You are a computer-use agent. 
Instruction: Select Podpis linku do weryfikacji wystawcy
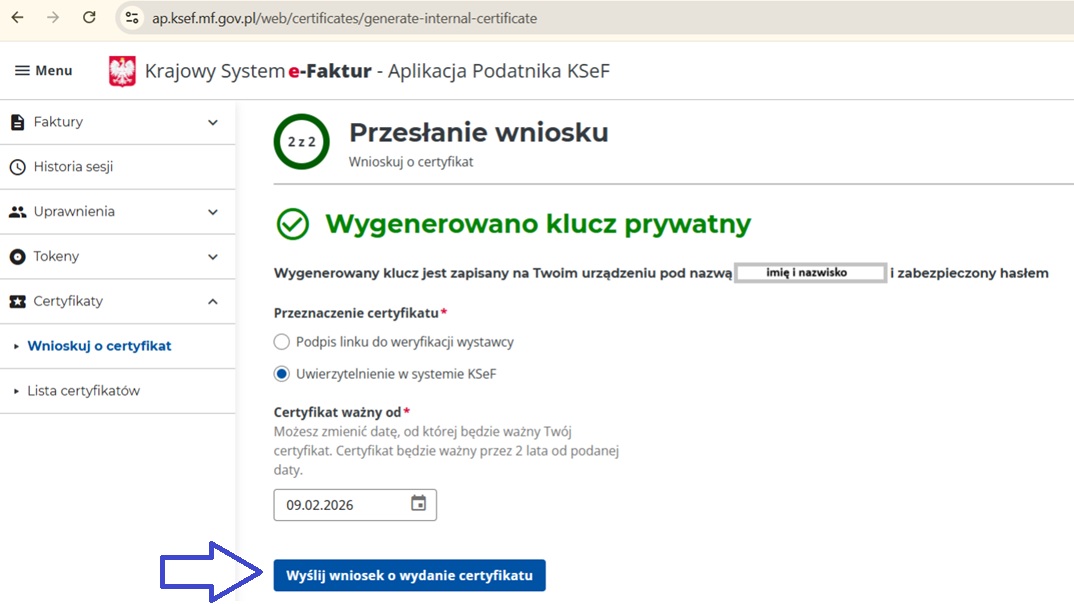[x=282, y=342]
